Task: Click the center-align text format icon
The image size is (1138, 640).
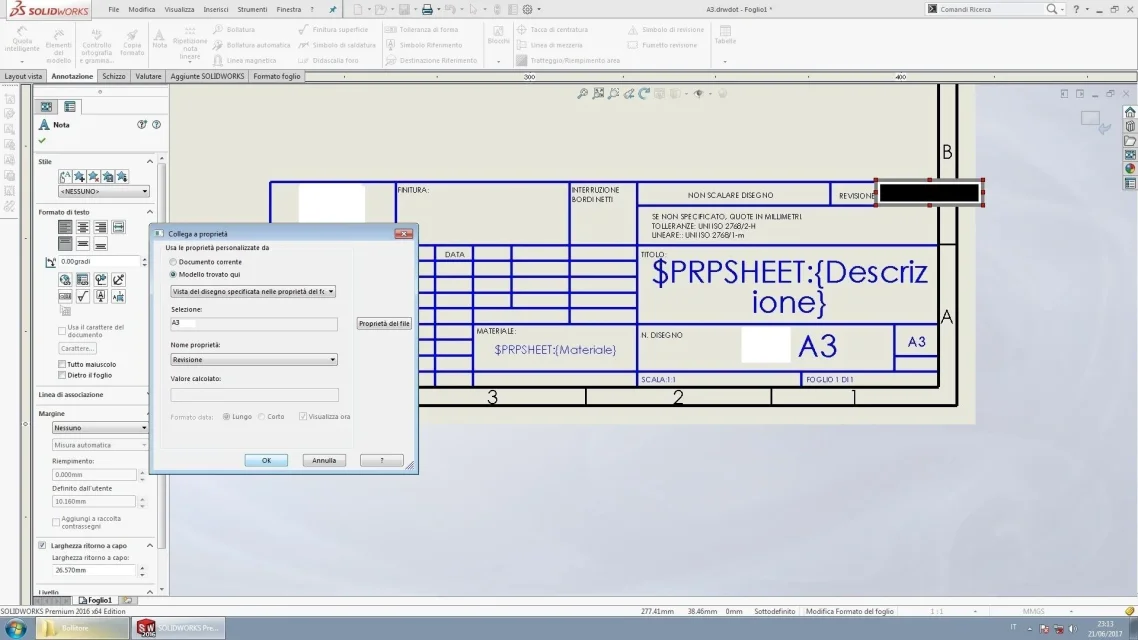Action: pos(83,227)
